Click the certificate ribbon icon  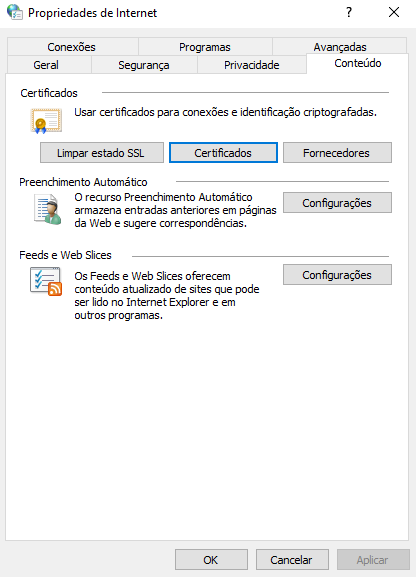click(x=46, y=121)
